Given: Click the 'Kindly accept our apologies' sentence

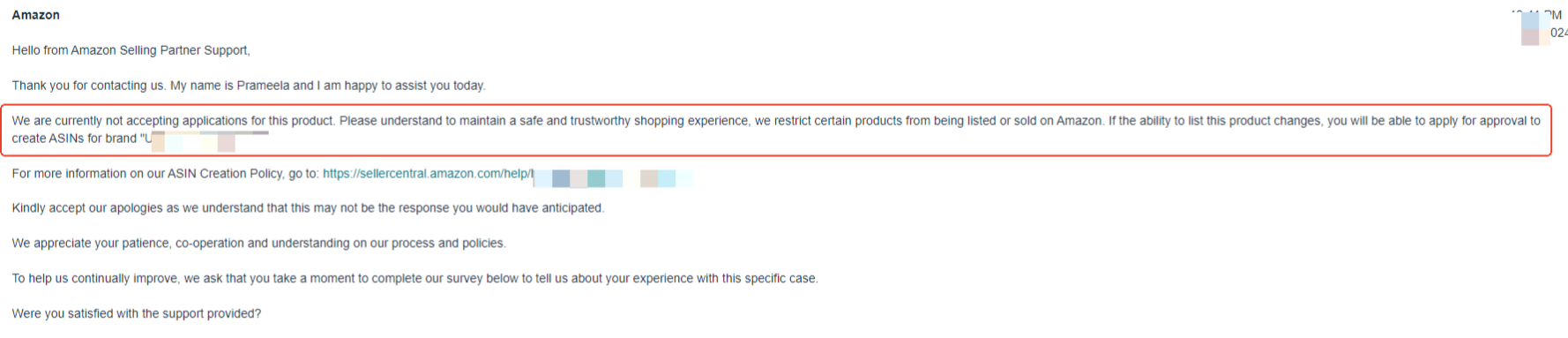Looking at the screenshot, I should [x=308, y=208].
